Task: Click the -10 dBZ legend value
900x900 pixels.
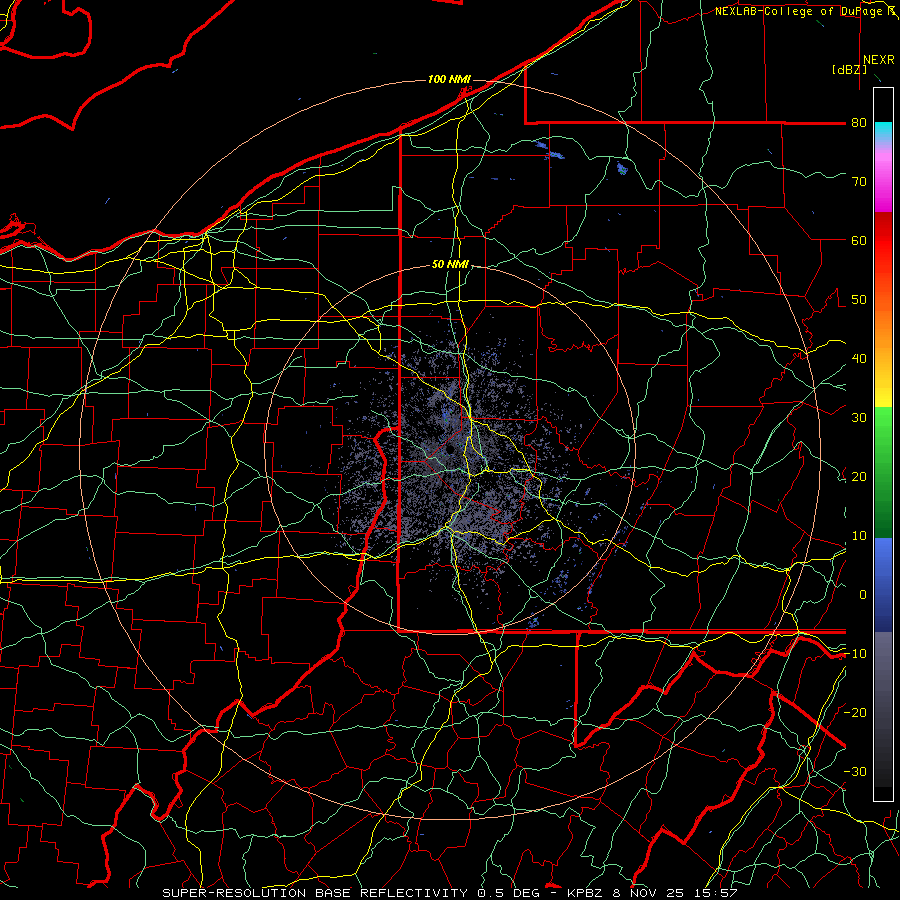Action: click(x=855, y=654)
